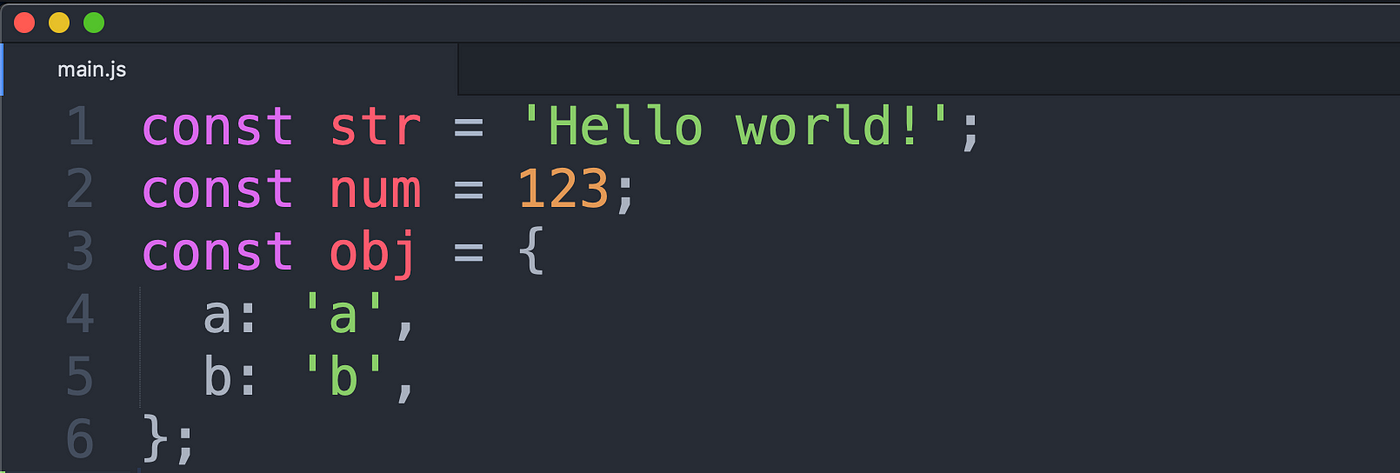Click the yellow minimize window button

coord(59,23)
